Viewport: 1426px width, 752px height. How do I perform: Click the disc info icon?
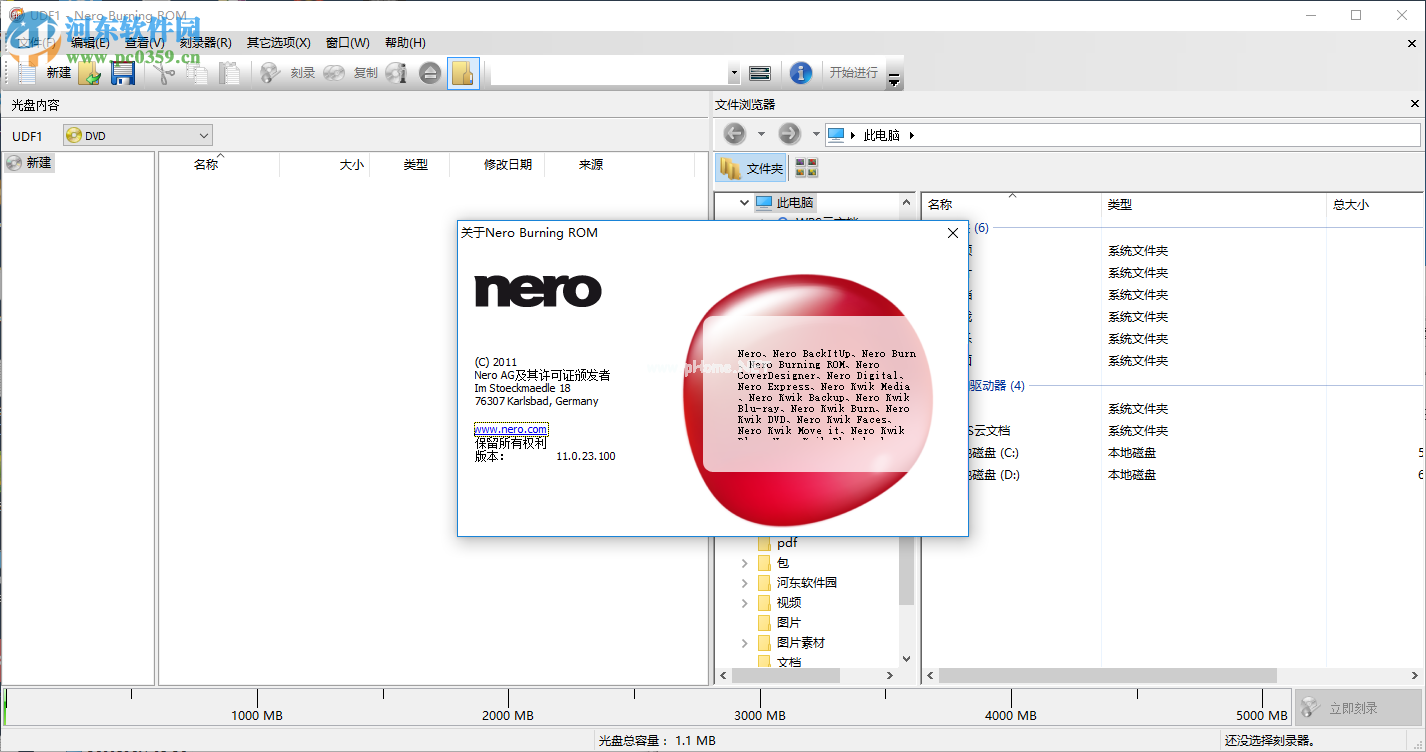pos(397,73)
